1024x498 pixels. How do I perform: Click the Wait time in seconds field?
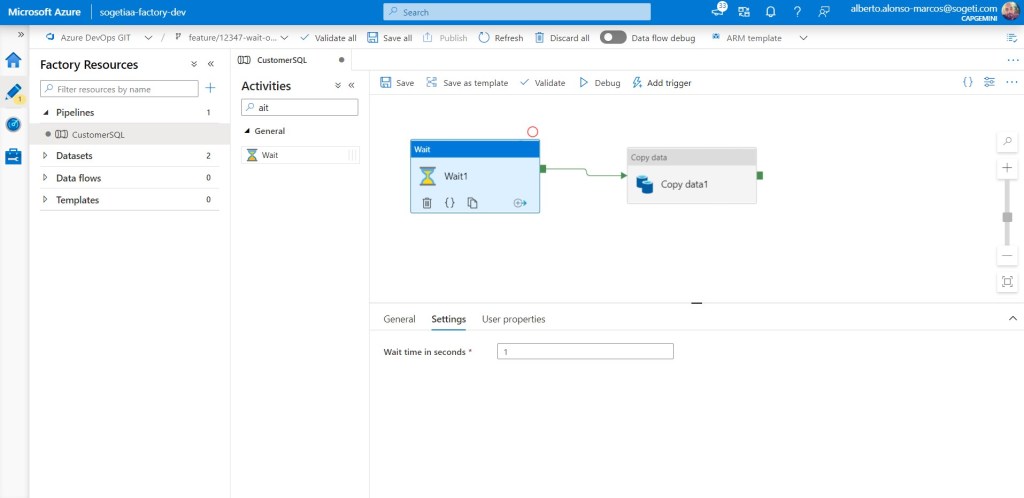585,352
